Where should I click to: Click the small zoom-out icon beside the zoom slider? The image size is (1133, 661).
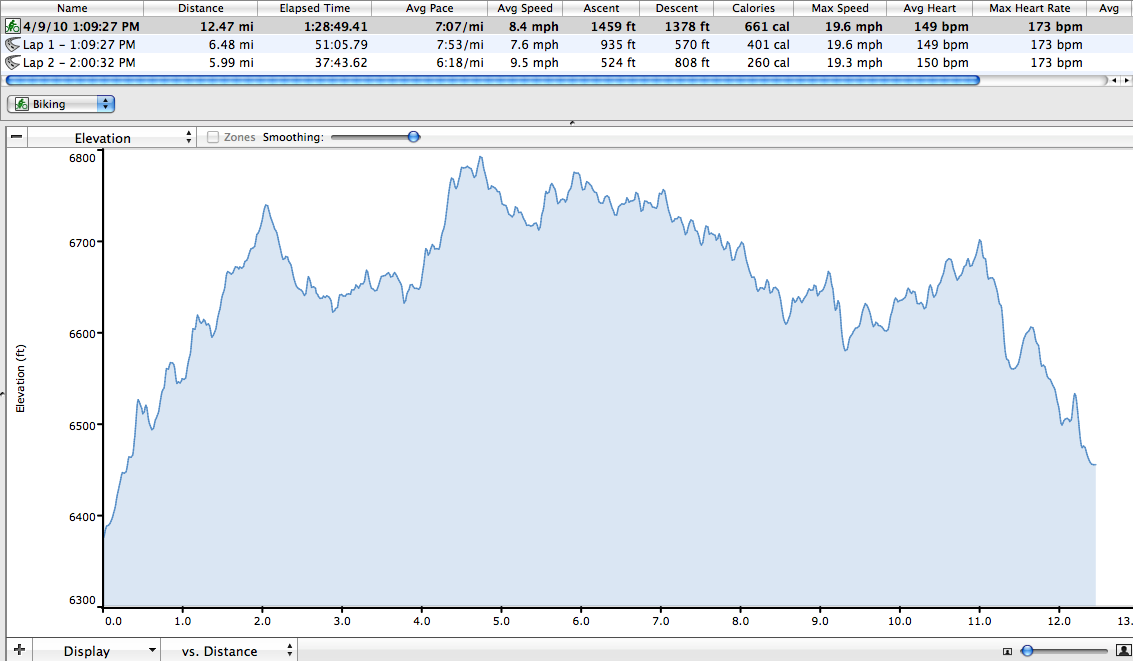[1006, 651]
